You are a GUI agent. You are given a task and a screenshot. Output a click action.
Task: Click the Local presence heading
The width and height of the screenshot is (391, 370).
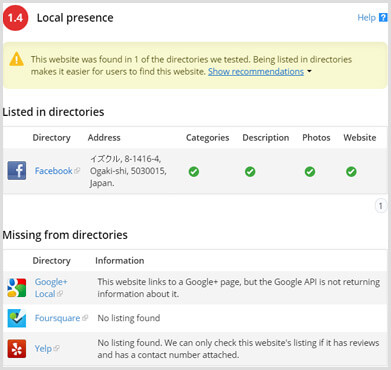75,18
